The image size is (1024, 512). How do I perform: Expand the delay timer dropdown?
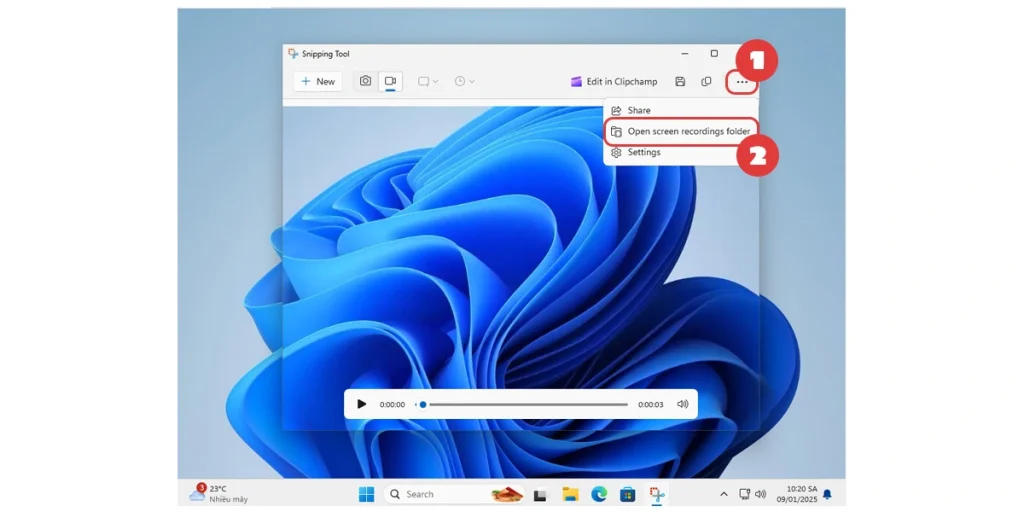(x=464, y=81)
